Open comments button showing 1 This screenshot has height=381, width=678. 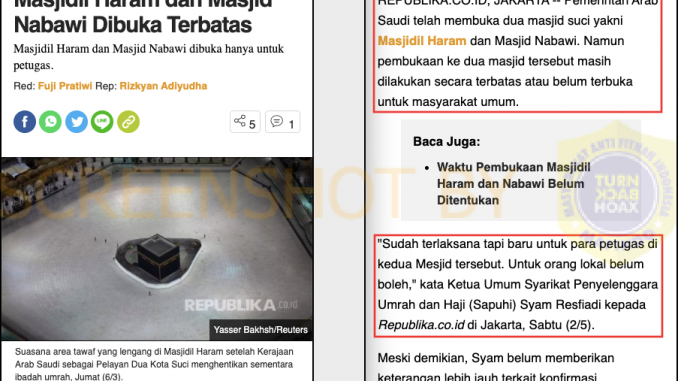coord(282,122)
